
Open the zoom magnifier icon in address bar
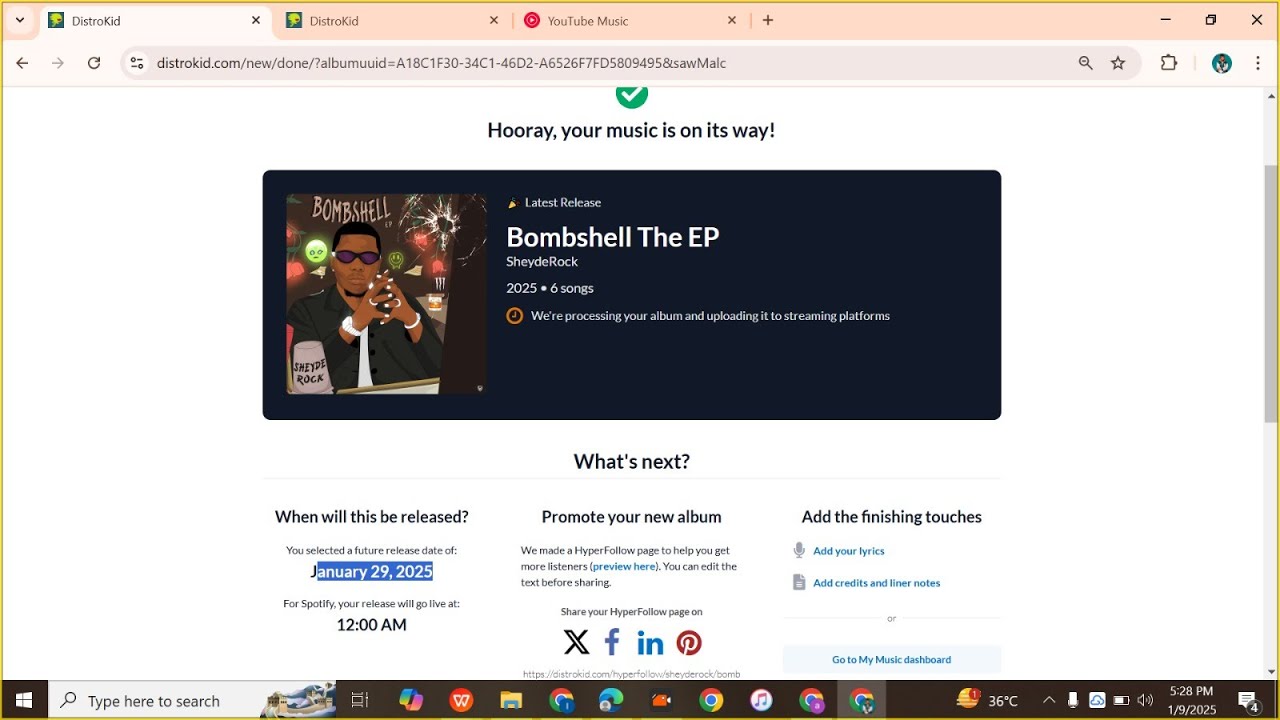point(1086,63)
